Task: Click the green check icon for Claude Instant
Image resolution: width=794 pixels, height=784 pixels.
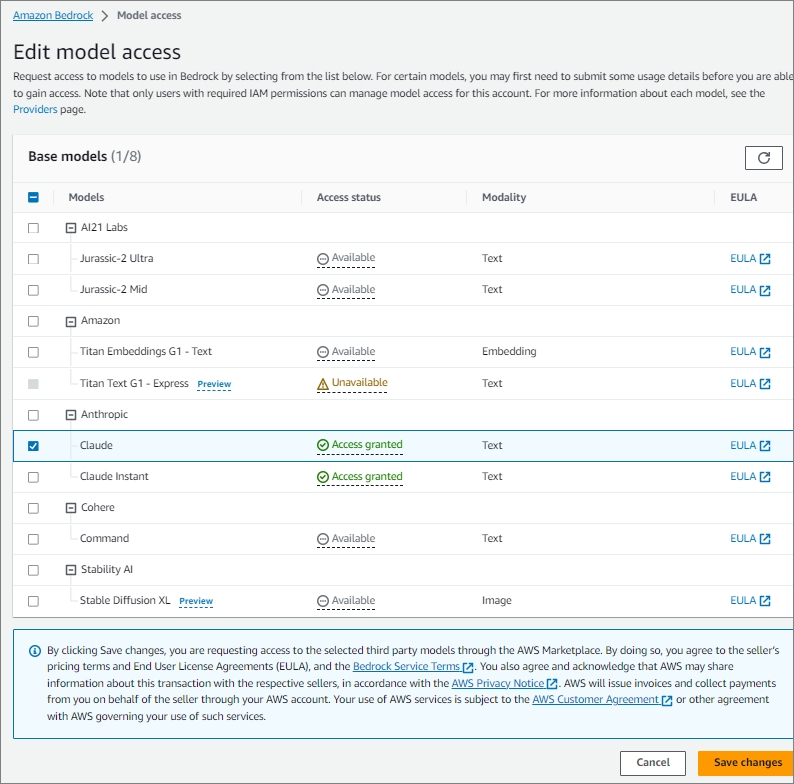Action: click(323, 477)
